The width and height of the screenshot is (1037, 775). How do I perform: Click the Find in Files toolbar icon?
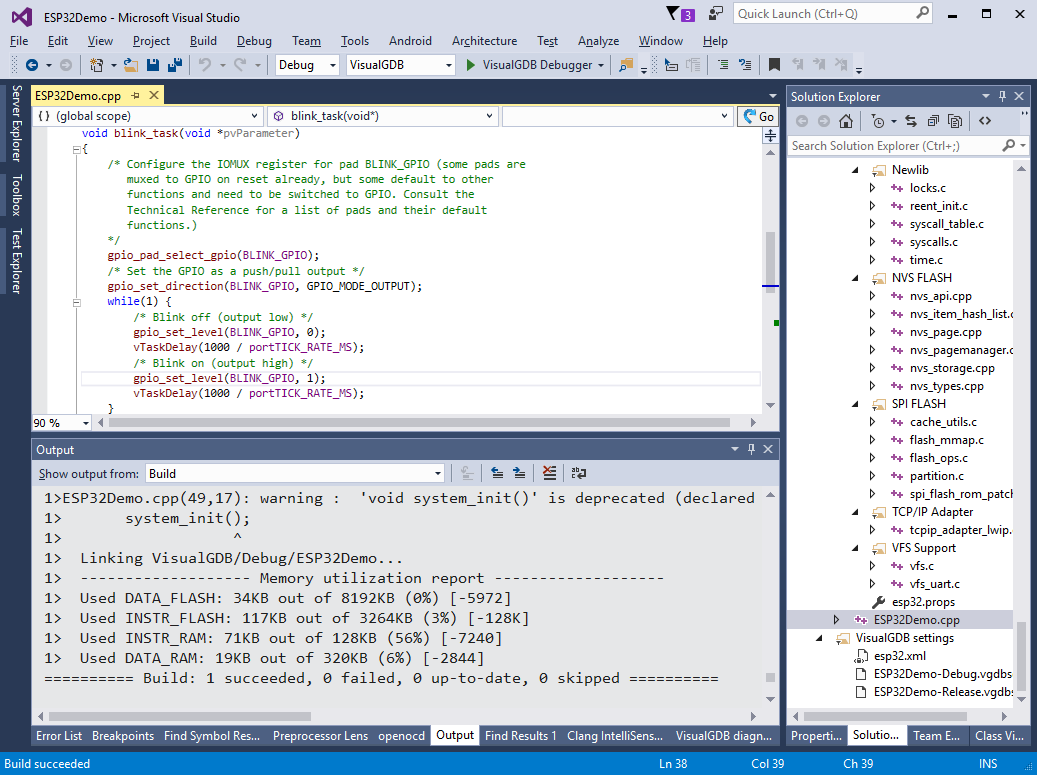[626, 65]
